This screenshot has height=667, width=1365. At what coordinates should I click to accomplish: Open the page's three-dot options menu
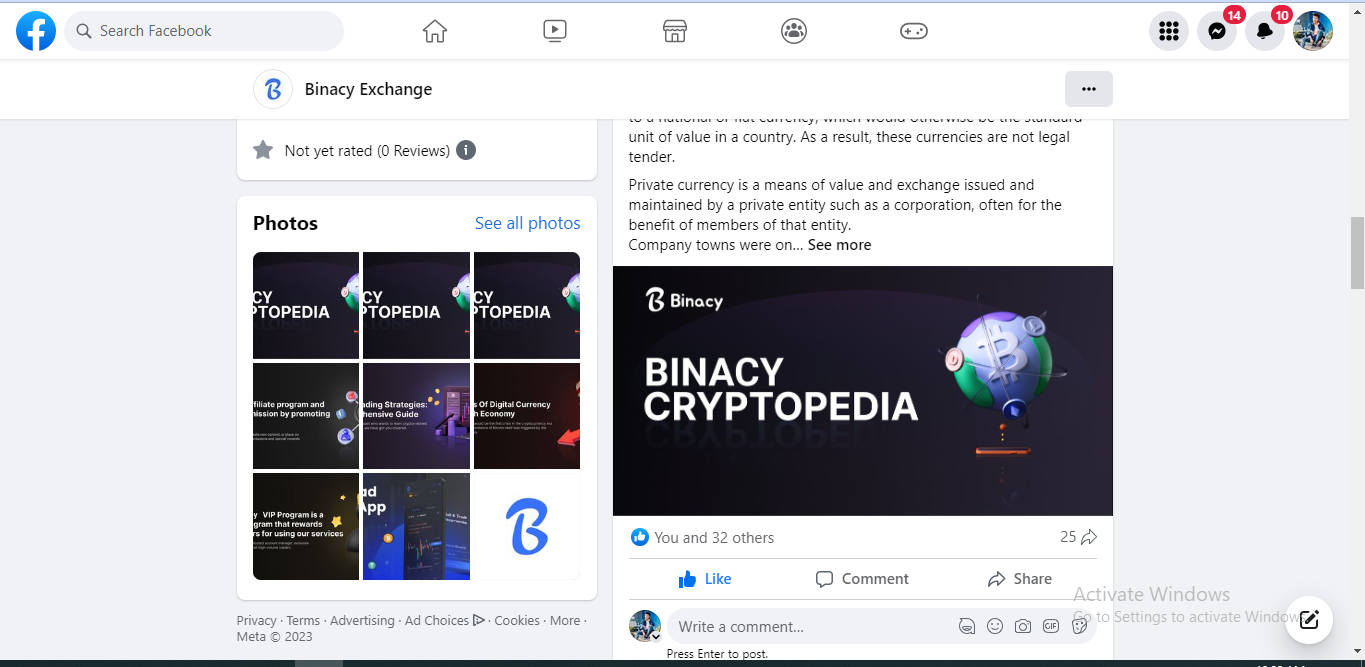tap(1089, 89)
